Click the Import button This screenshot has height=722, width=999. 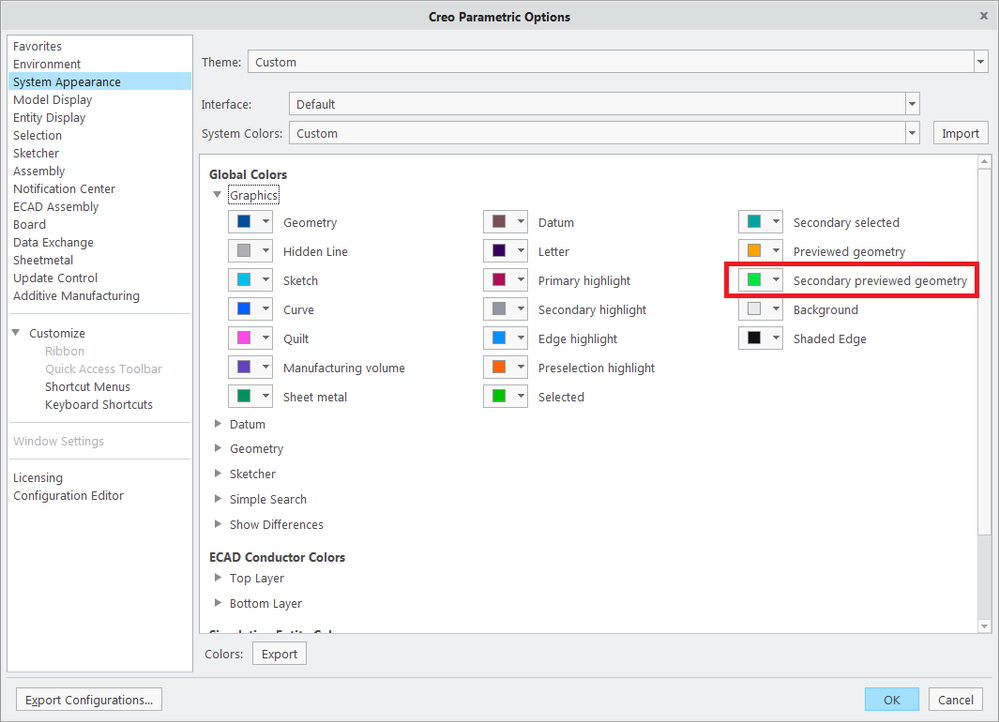[x=960, y=134]
